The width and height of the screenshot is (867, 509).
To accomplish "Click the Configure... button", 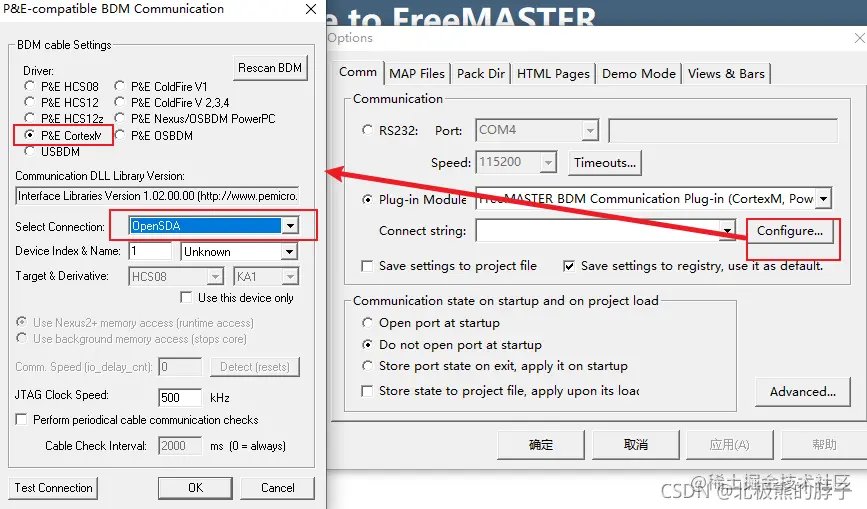I will pyautogui.click(x=790, y=230).
